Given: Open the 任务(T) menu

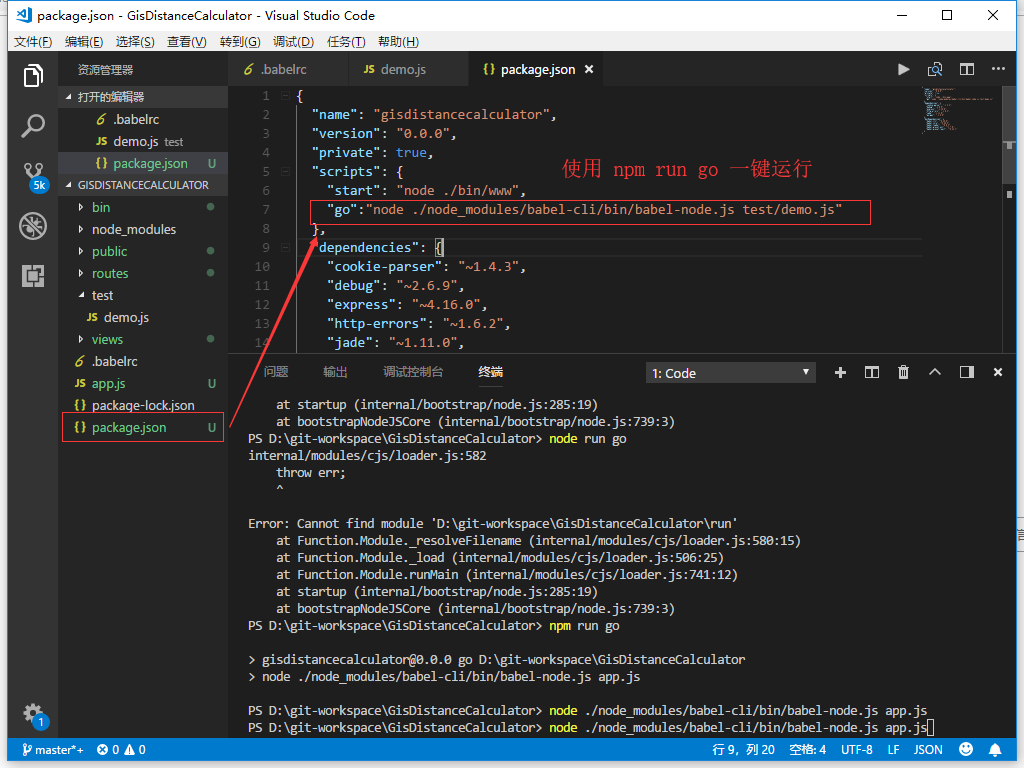Looking at the screenshot, I should 345,42.
